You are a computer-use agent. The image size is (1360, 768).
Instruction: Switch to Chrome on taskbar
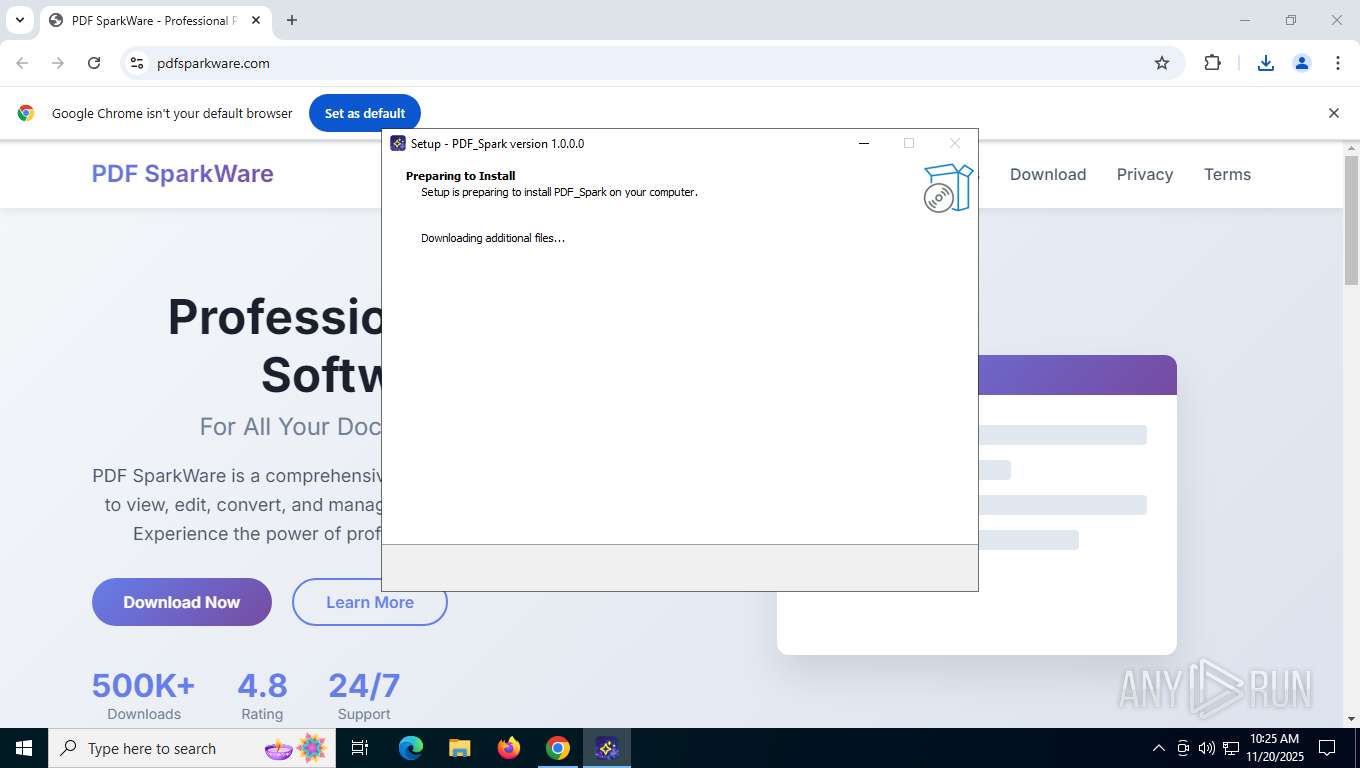(x=558, y=748)
